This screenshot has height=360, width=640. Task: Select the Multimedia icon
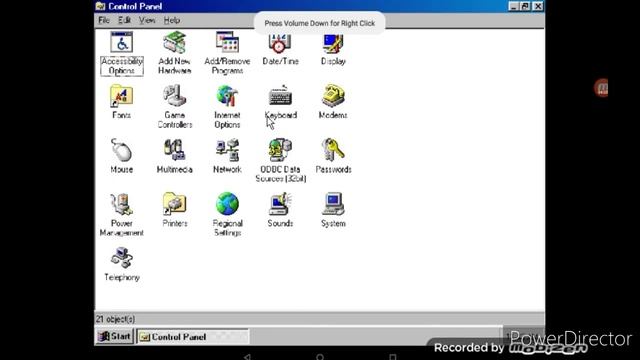point(175,150)
